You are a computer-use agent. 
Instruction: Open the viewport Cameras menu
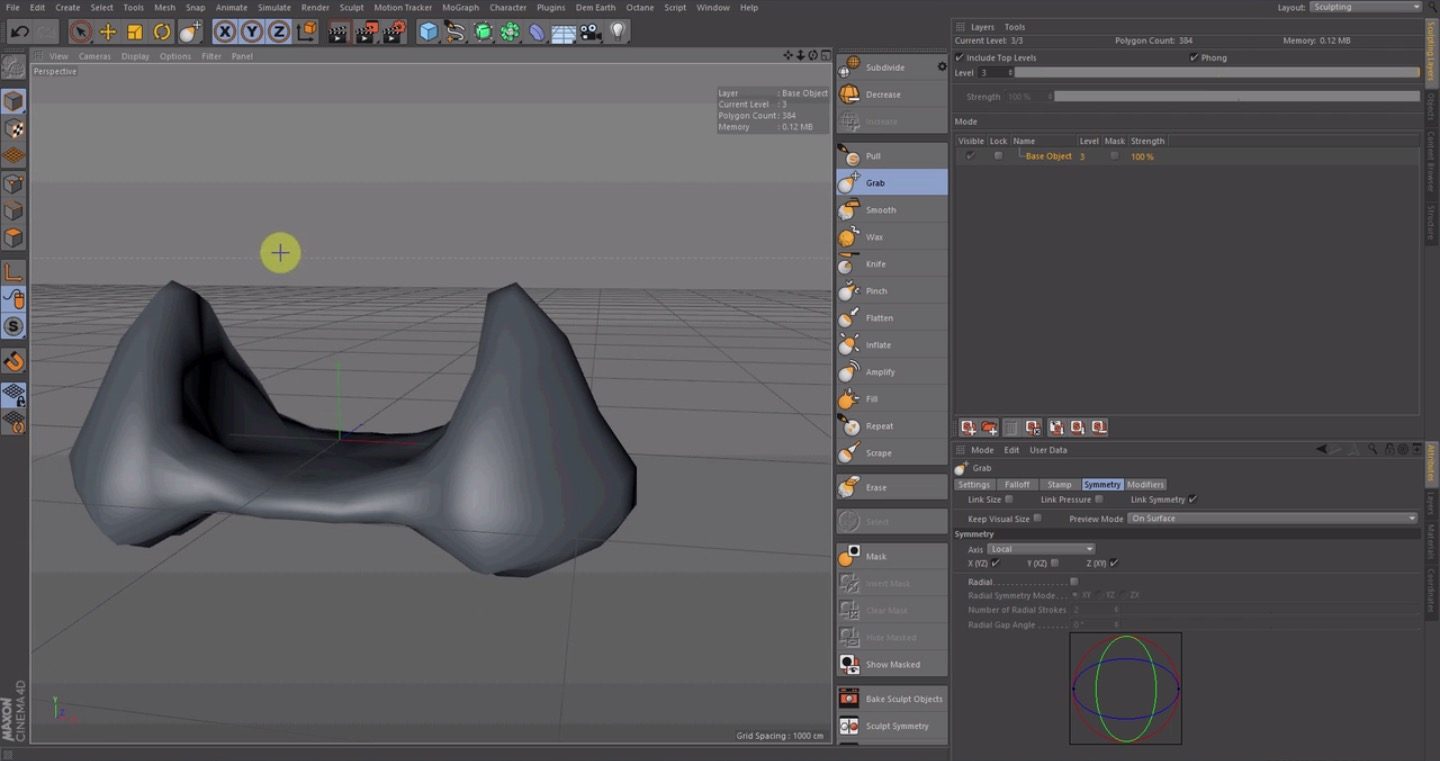pyautogui.click(x=95, y=56)
